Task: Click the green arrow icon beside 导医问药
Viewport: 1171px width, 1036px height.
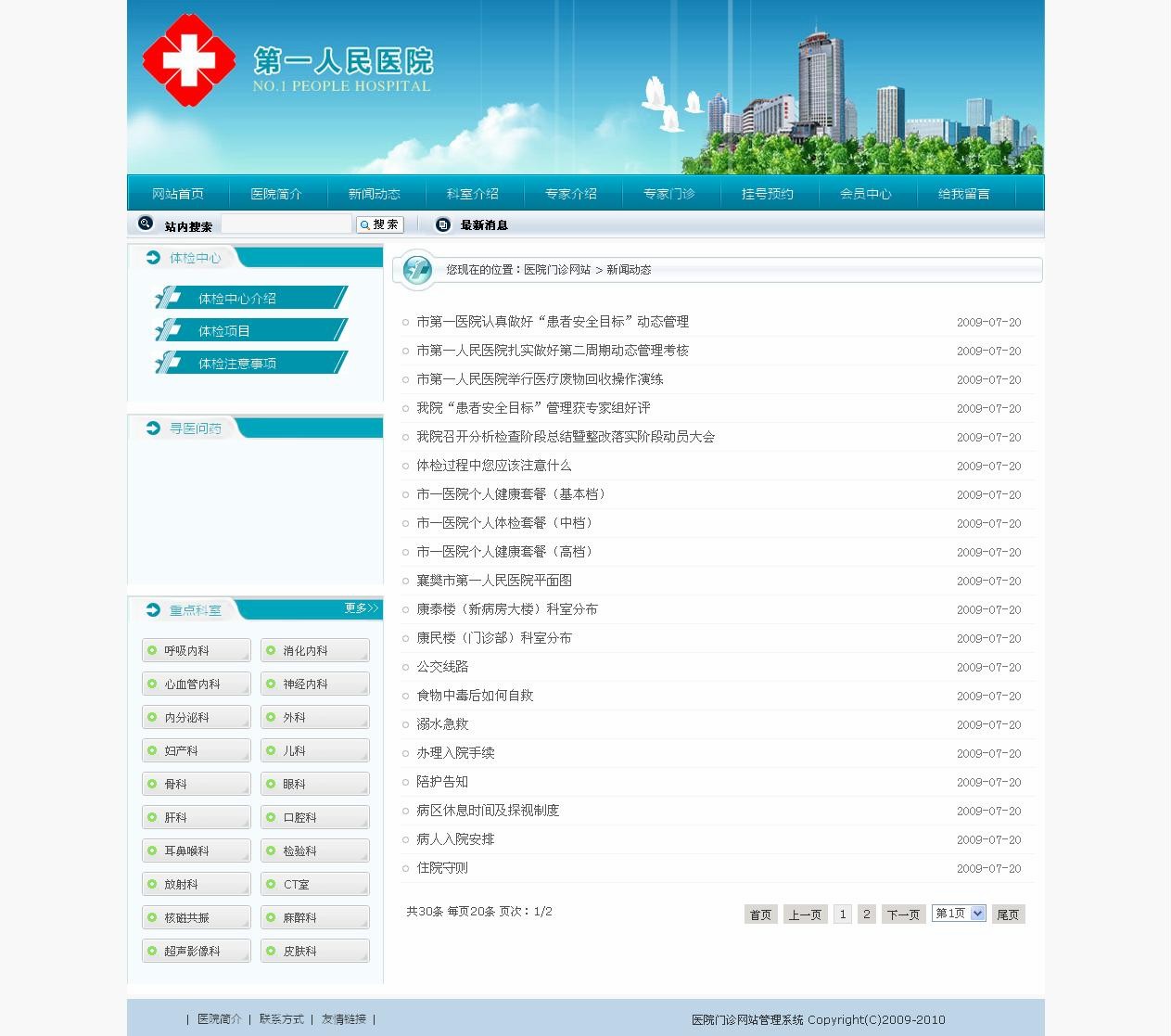Action: coord(153,428)
